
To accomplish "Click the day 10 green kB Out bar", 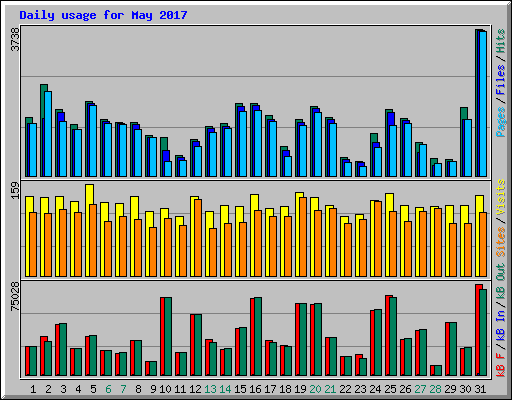I will (x=168, y=336).
